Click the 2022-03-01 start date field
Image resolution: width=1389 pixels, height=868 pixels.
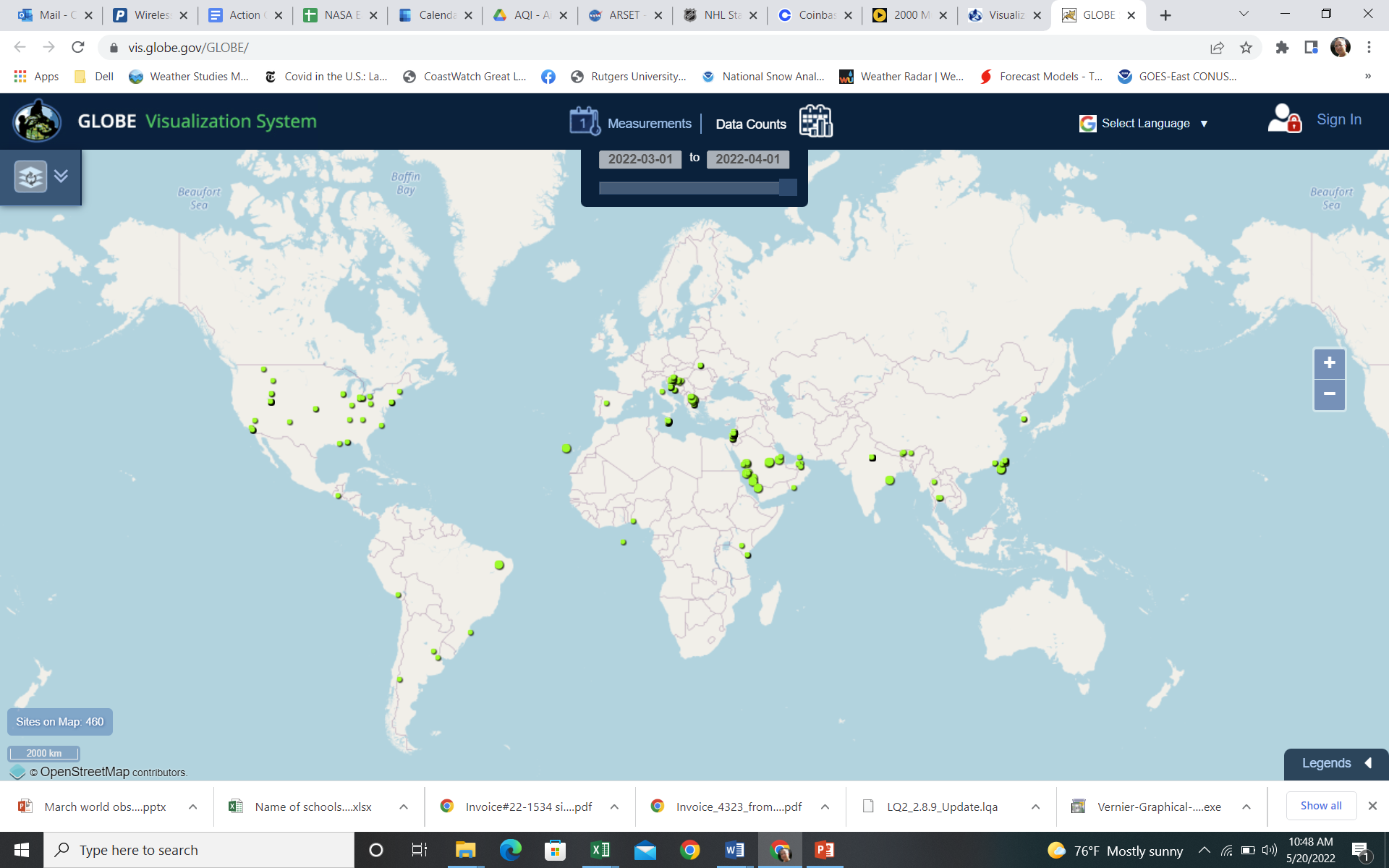pos(640,158)
